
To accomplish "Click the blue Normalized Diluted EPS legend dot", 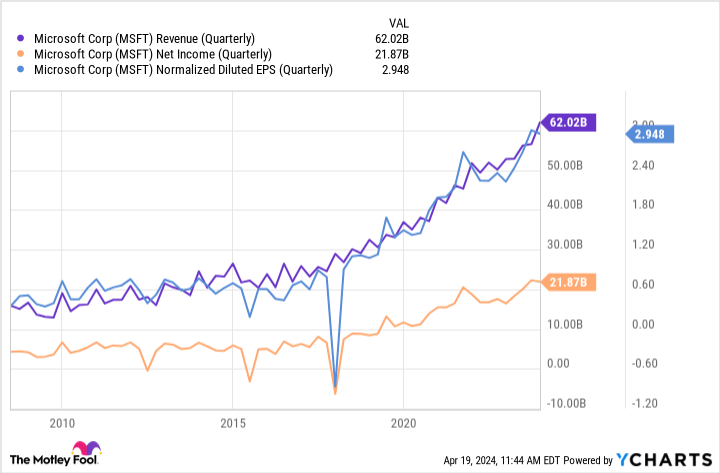I will coord(22,70).
